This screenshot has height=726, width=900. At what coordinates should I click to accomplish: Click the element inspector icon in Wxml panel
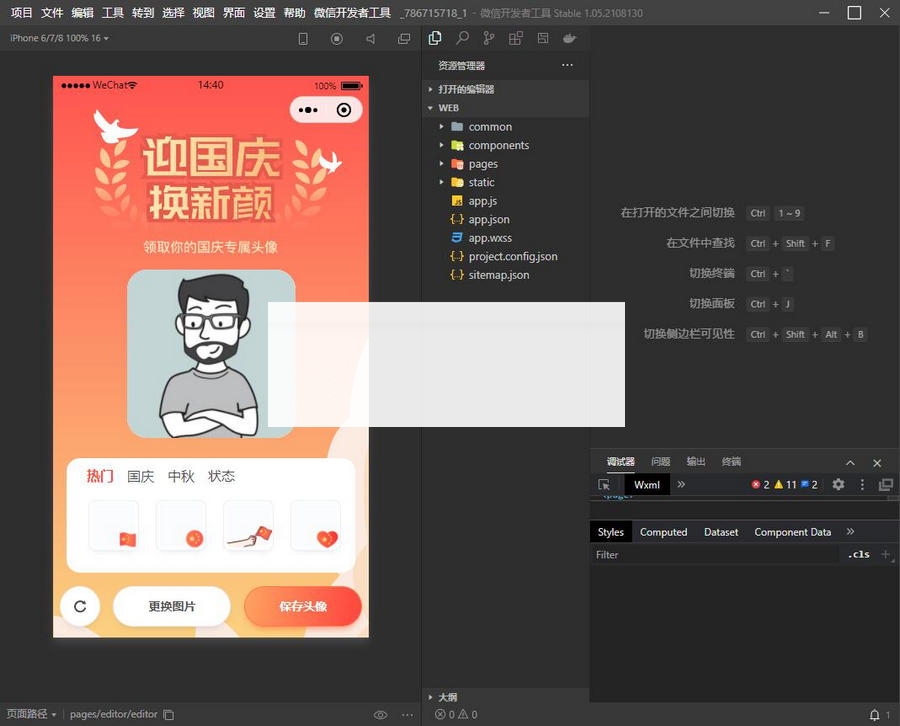coord(605,484)
